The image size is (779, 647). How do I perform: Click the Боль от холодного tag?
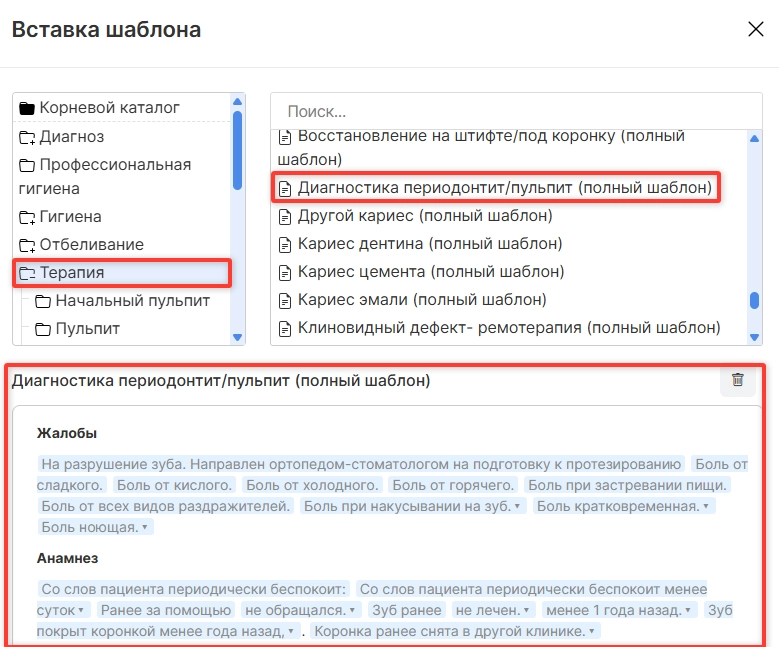pyautogui.click(x=312, y=485)
